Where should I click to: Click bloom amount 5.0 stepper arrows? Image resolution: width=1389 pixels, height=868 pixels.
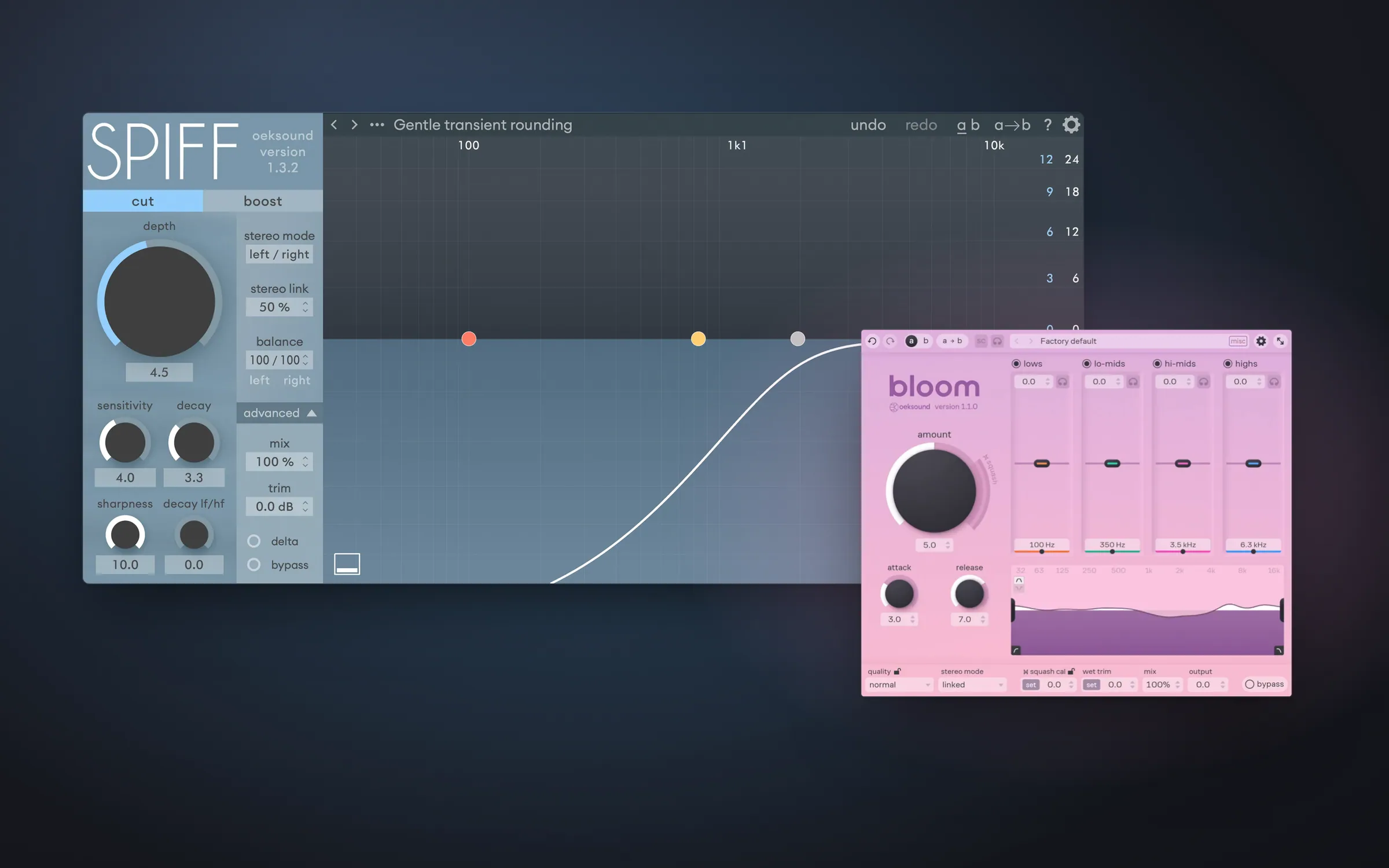pyautogui.click(x=947, y=545)
